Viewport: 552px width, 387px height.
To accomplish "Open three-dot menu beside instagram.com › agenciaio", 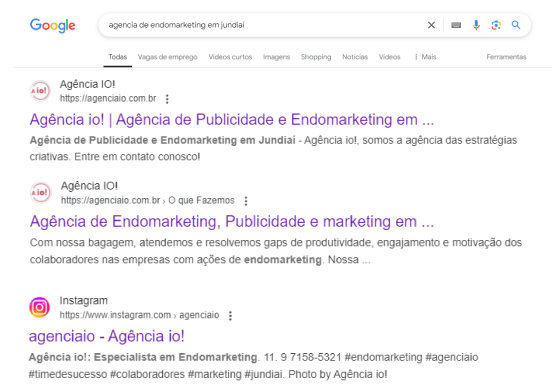I will [230, 316].
